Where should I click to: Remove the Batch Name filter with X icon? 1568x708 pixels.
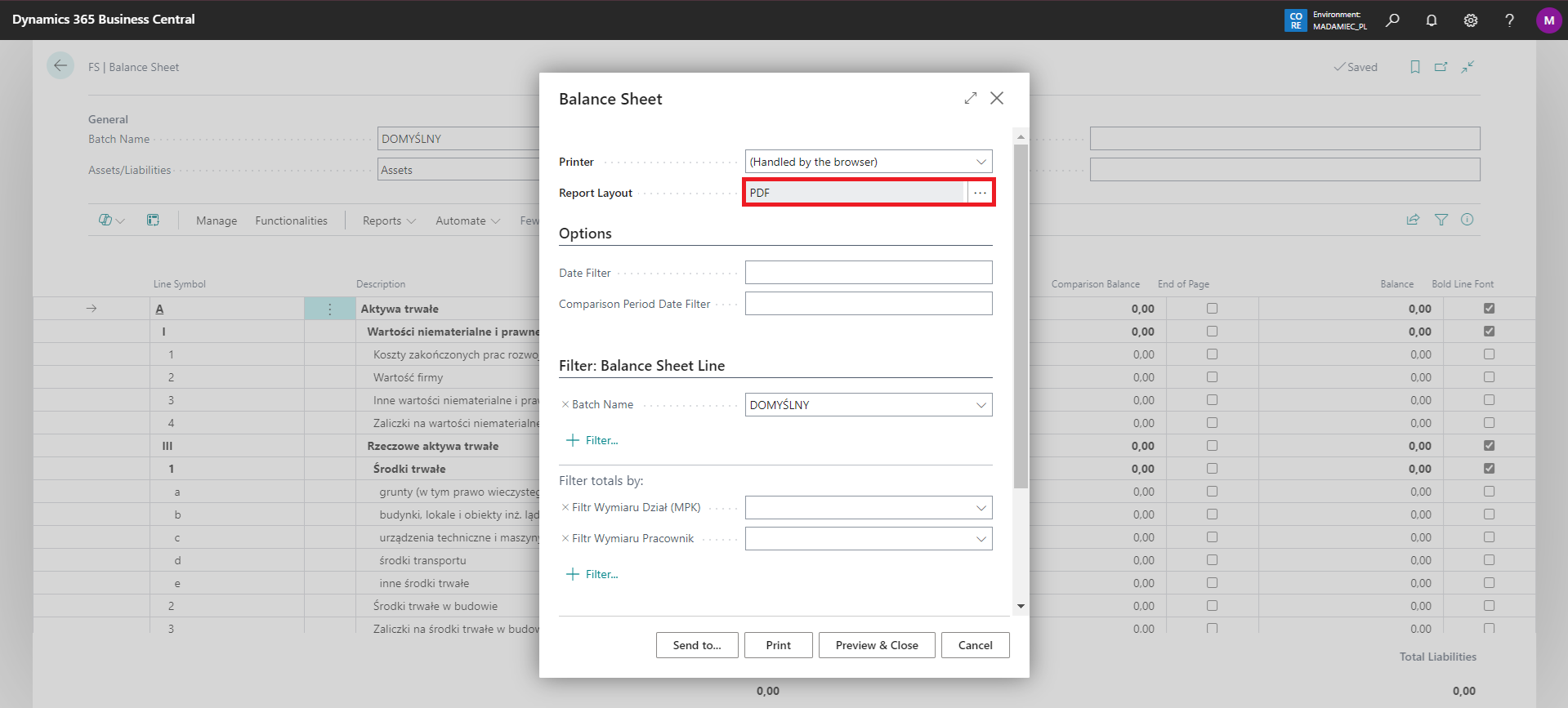coord(565,404)
